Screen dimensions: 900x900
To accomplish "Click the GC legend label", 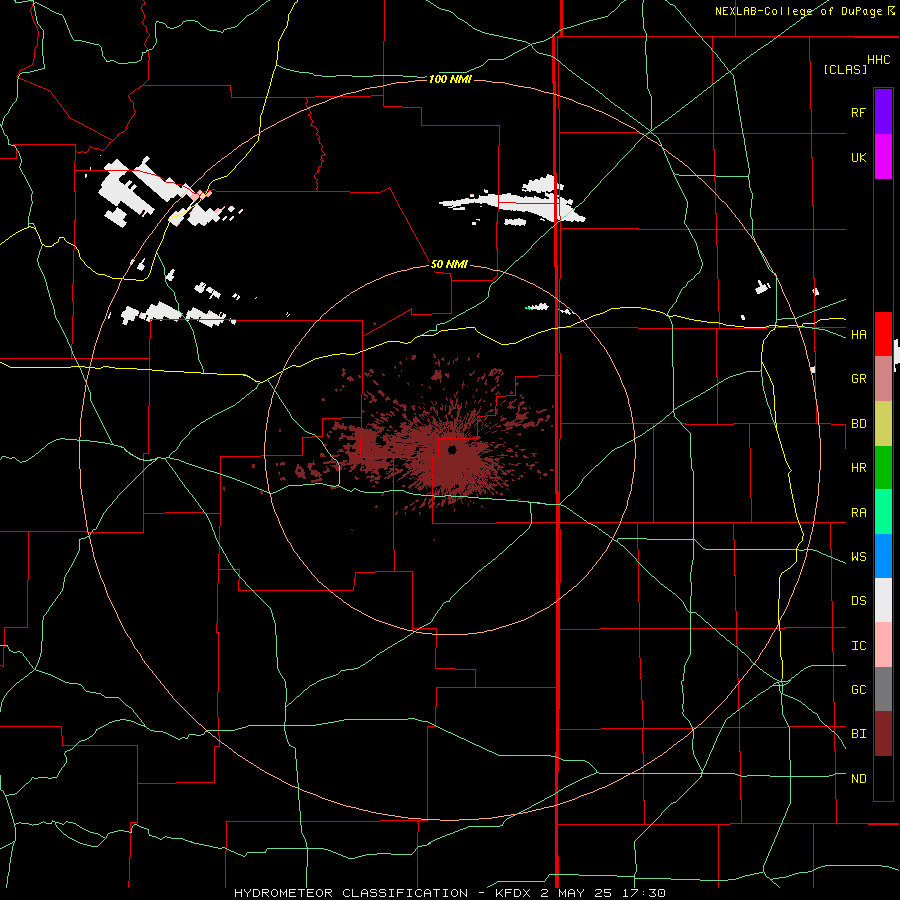I will click(858, 689).
